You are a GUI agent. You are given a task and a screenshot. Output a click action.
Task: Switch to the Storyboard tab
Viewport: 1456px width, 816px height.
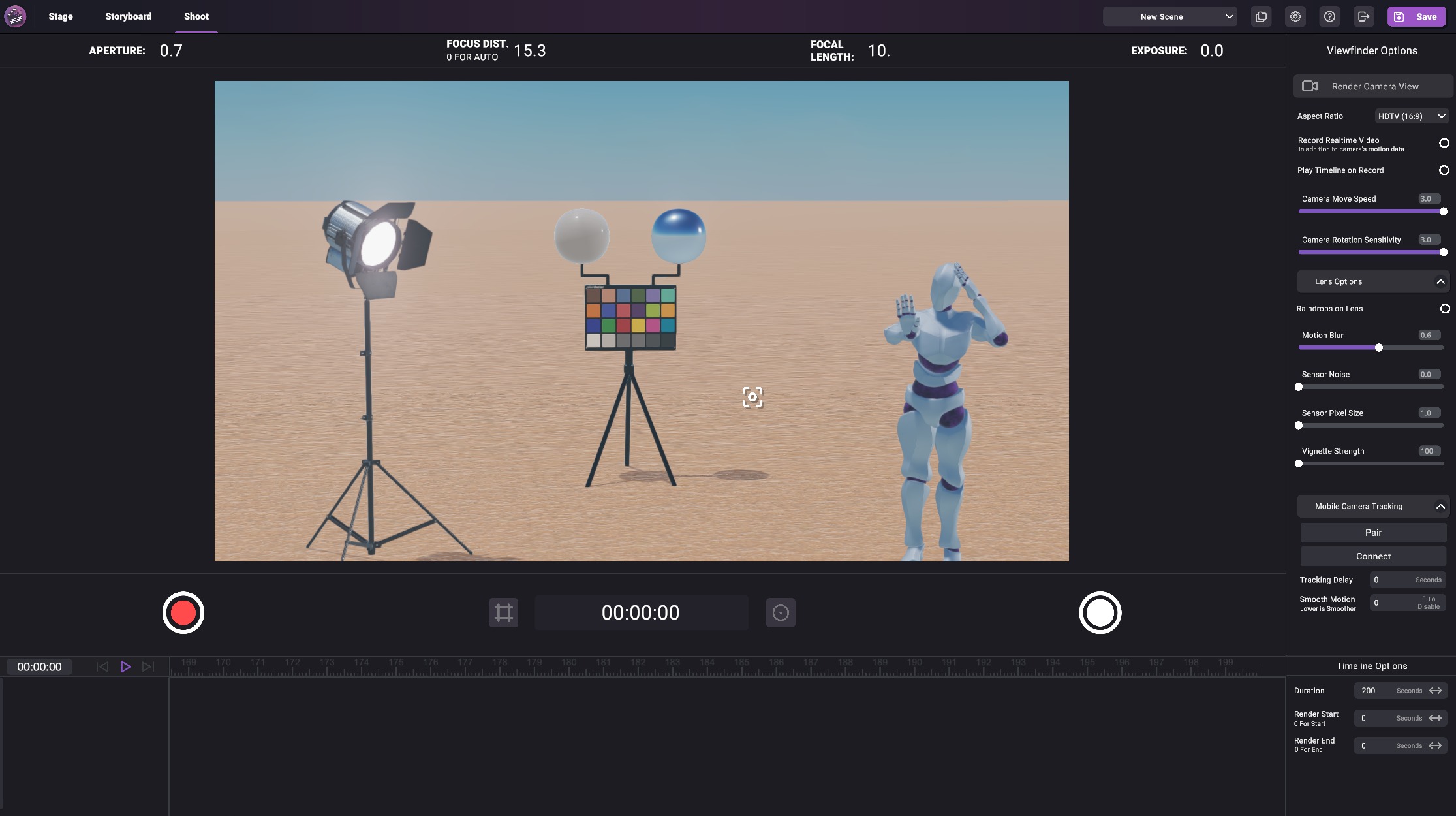(129, 16)
